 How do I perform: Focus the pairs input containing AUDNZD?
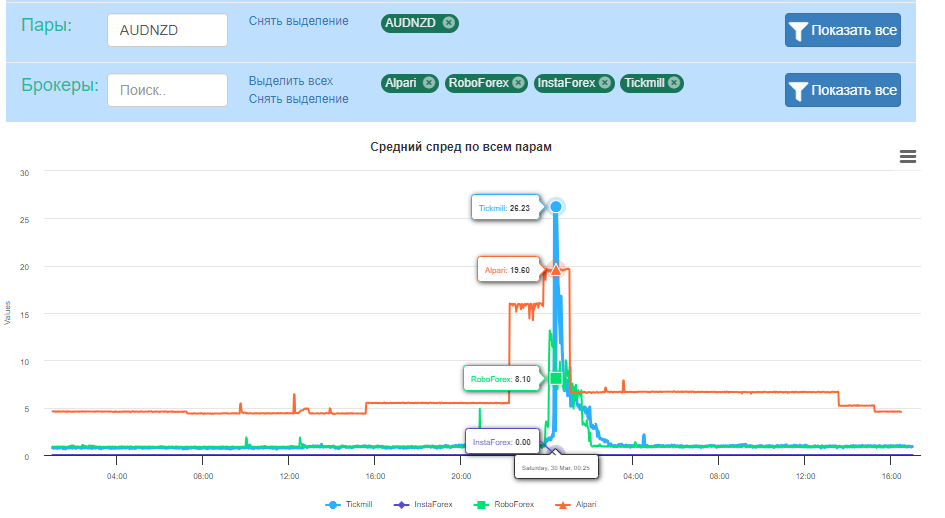[x=168, y=30]
